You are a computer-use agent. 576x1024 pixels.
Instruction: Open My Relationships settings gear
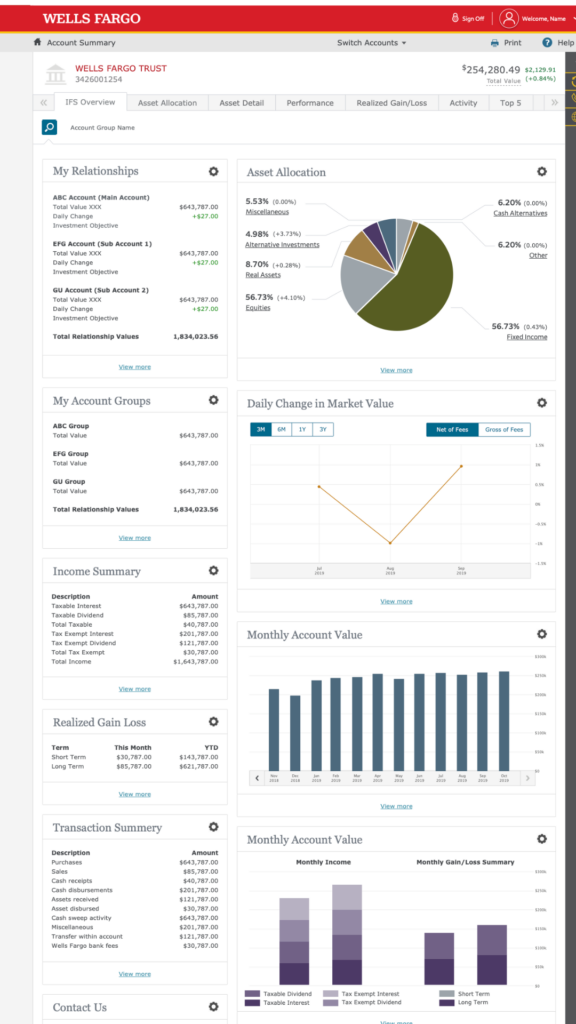coord(213,171)
